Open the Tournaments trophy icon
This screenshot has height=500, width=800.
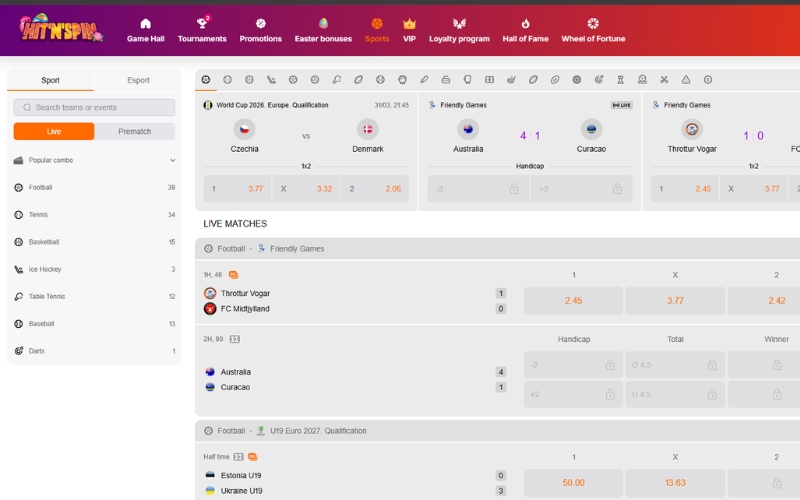(202, 23)
